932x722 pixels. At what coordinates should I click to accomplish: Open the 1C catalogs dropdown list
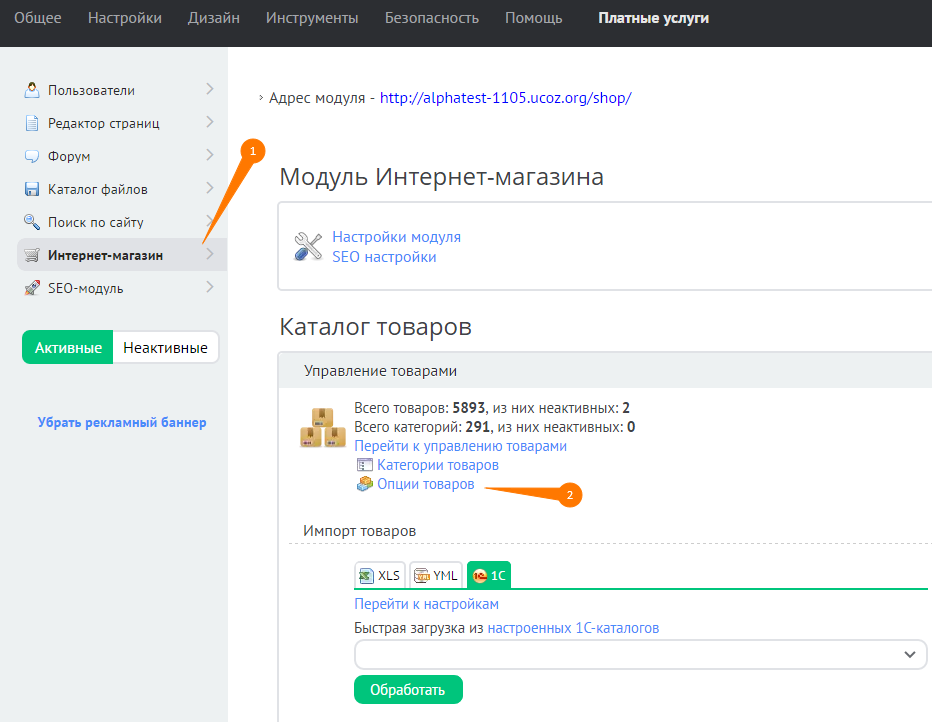[x=640, y=654]
